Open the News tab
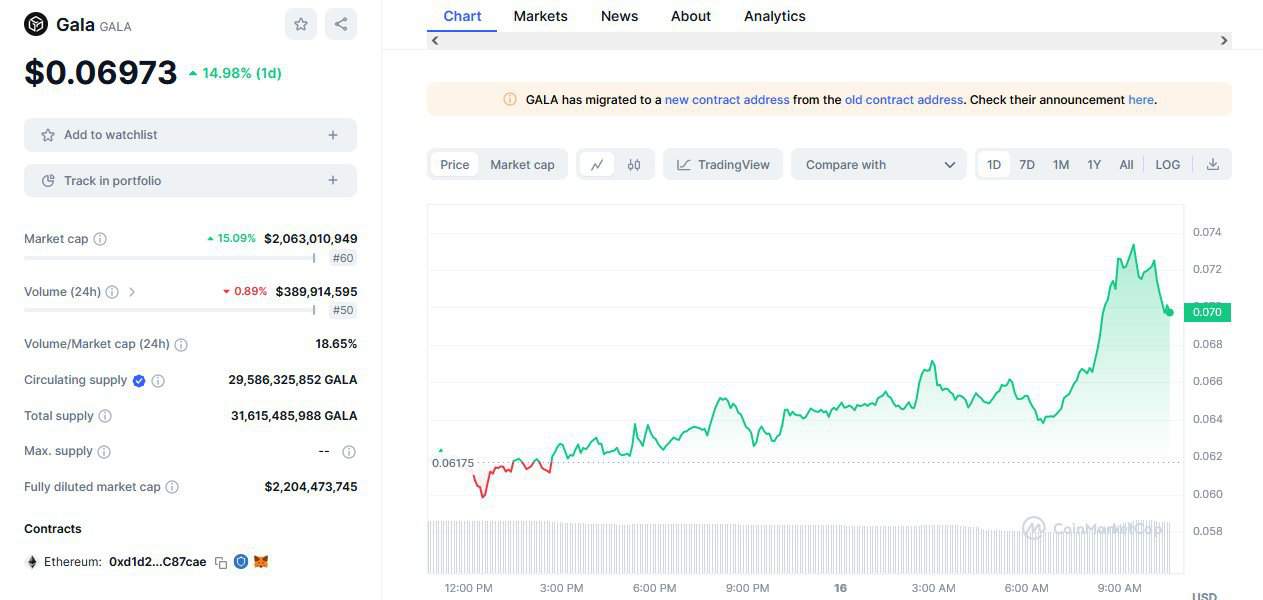The height and width of the screenshot is (600, 1263). [619, 16]
